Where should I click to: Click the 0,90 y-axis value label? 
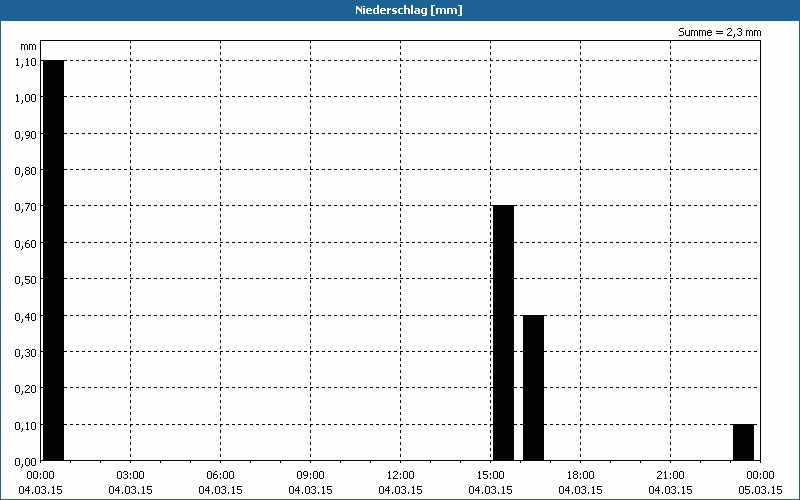(26, 135)
